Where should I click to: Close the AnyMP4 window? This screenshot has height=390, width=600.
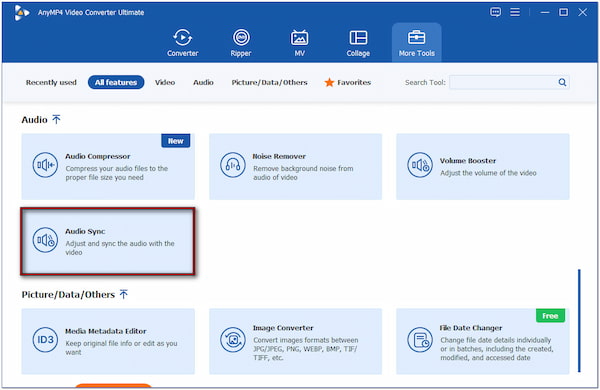[582, 12]
